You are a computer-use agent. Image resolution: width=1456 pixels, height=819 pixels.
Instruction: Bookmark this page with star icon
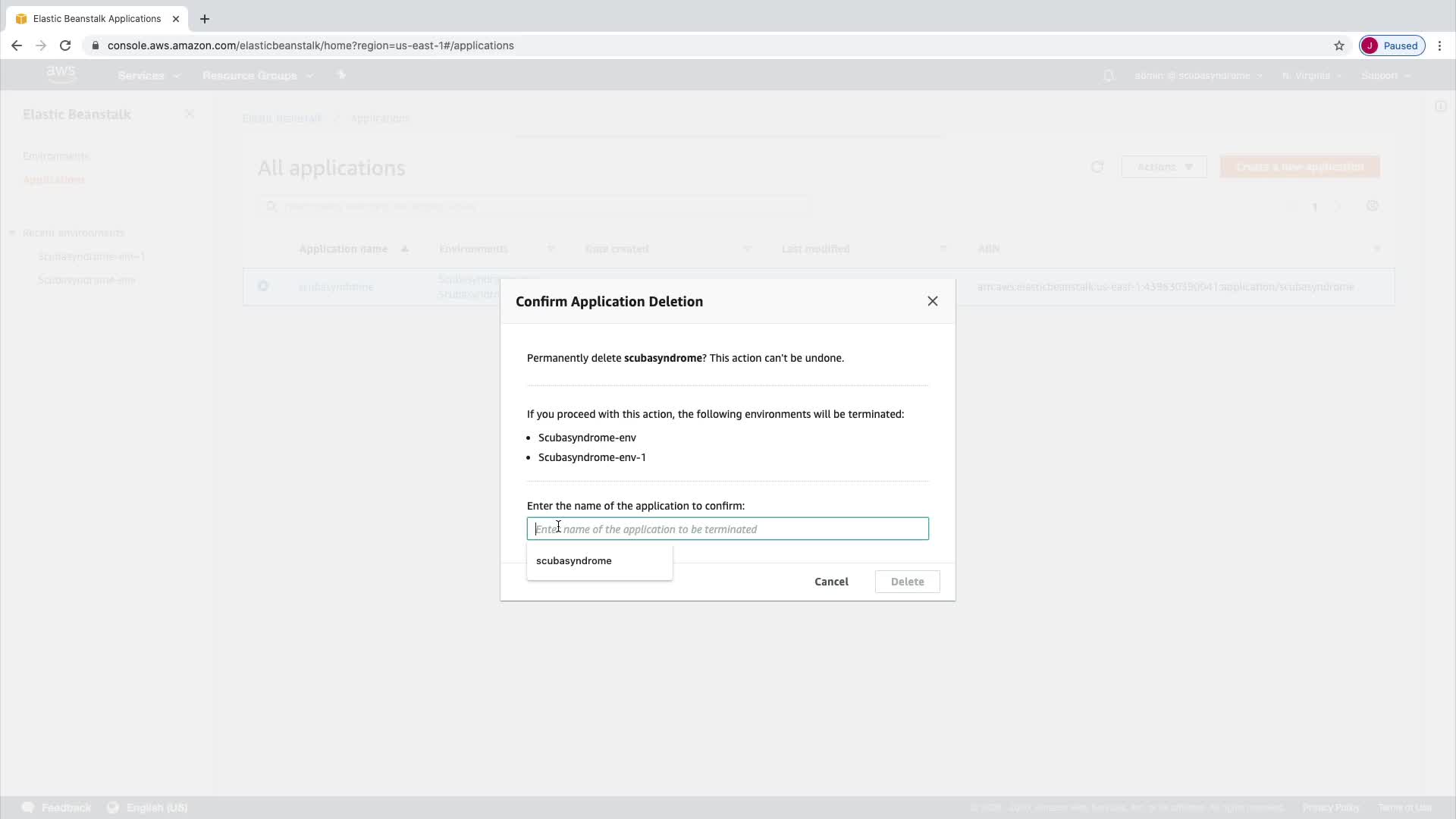[1339, 45]
